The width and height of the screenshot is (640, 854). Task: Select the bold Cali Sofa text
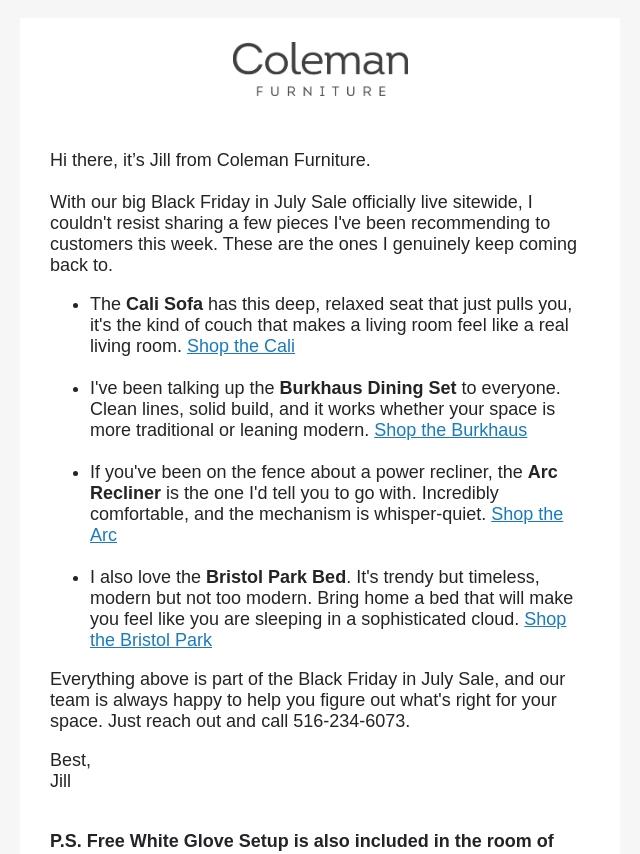point(164,304)
